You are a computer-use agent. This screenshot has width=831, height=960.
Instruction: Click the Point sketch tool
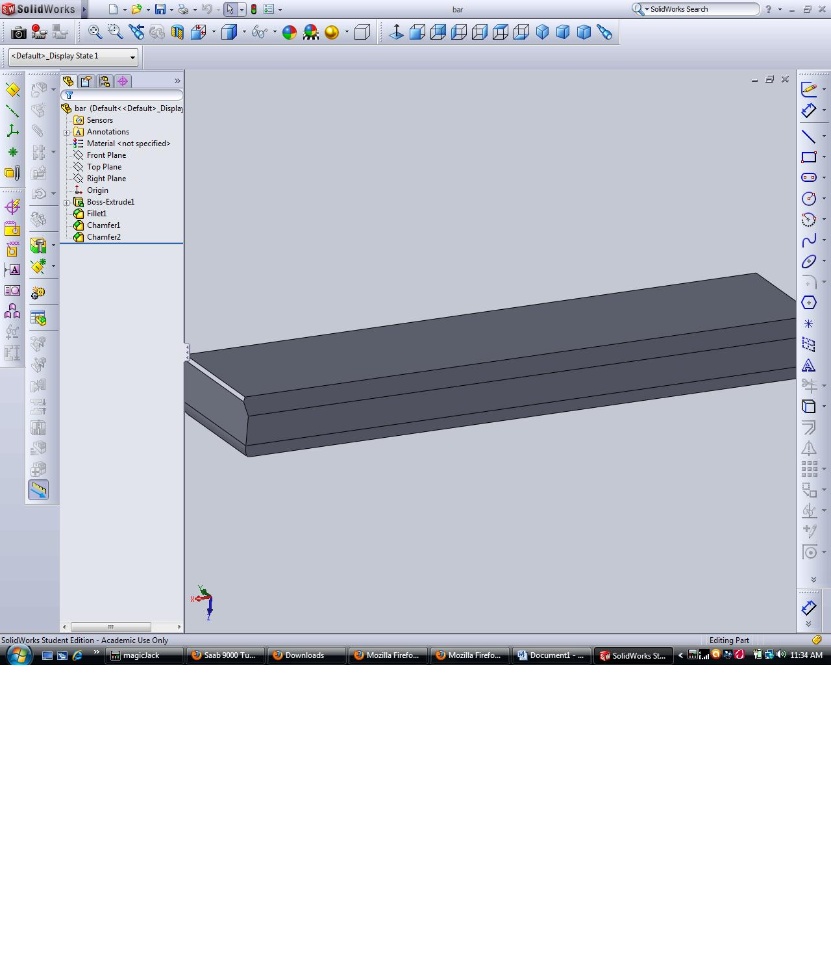coord(808,323)
